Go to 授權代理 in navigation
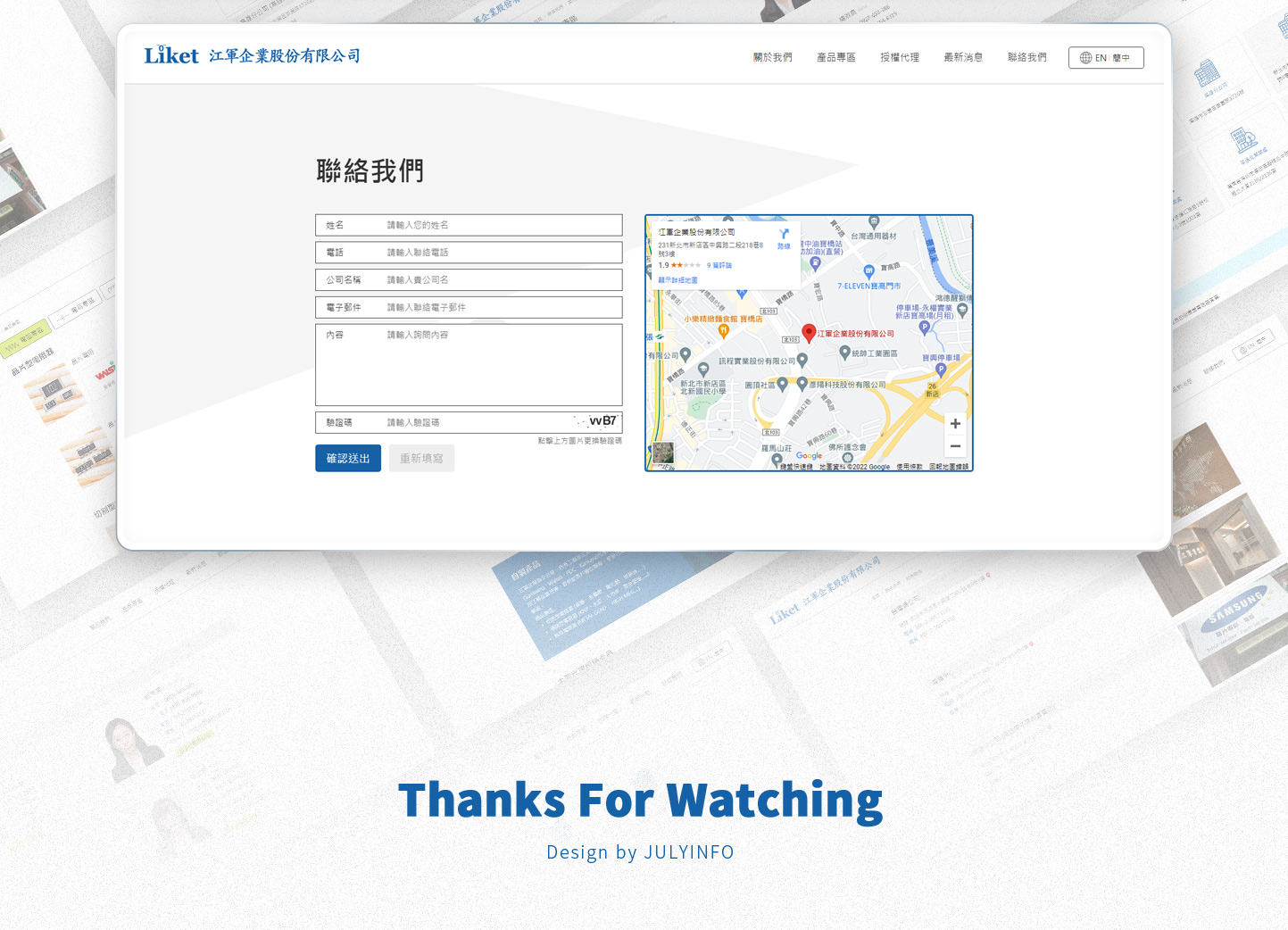Viewport: 1288px width, 930px height. point(899,58)
